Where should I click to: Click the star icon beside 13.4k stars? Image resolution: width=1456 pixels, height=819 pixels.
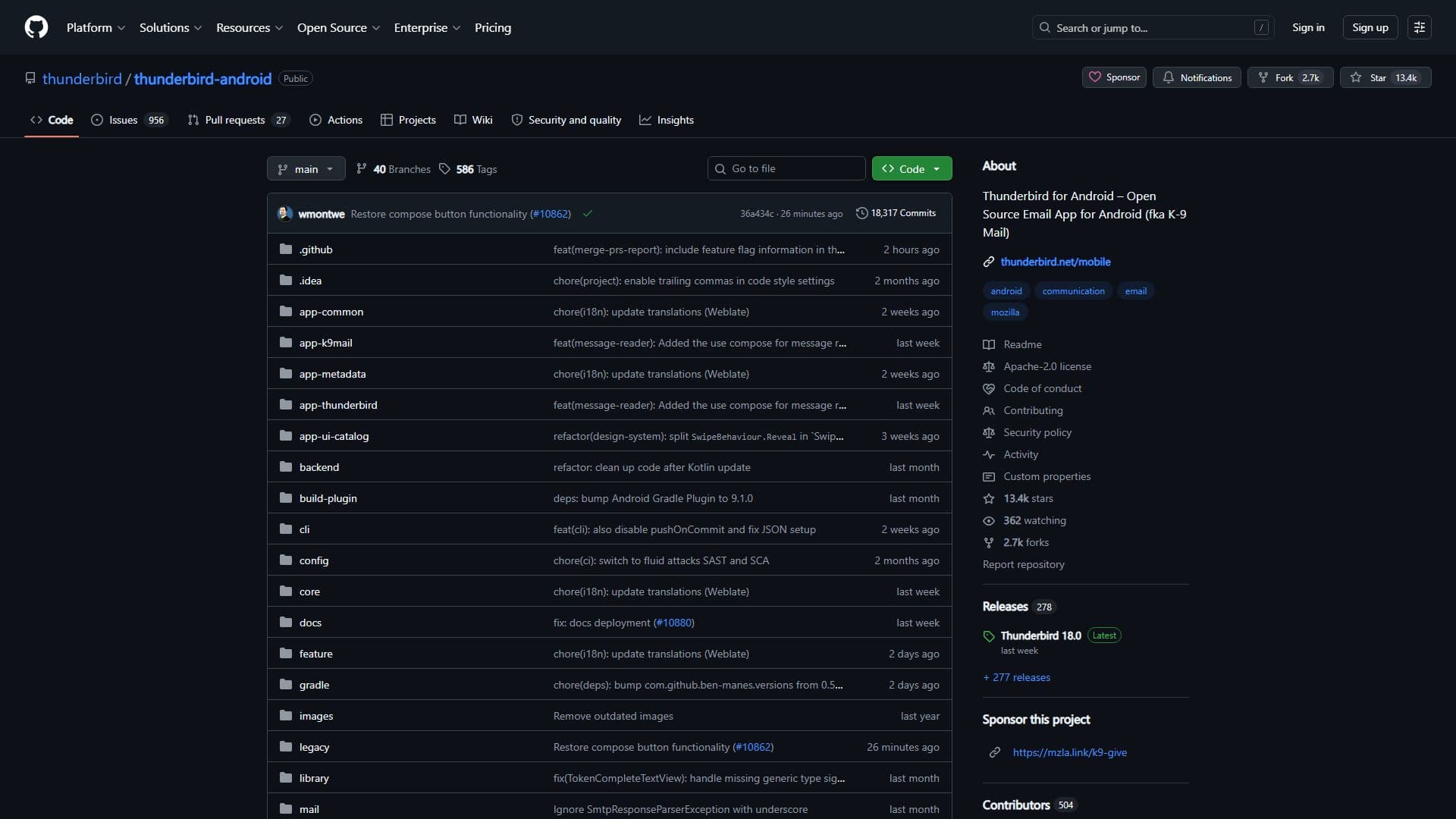989,498
